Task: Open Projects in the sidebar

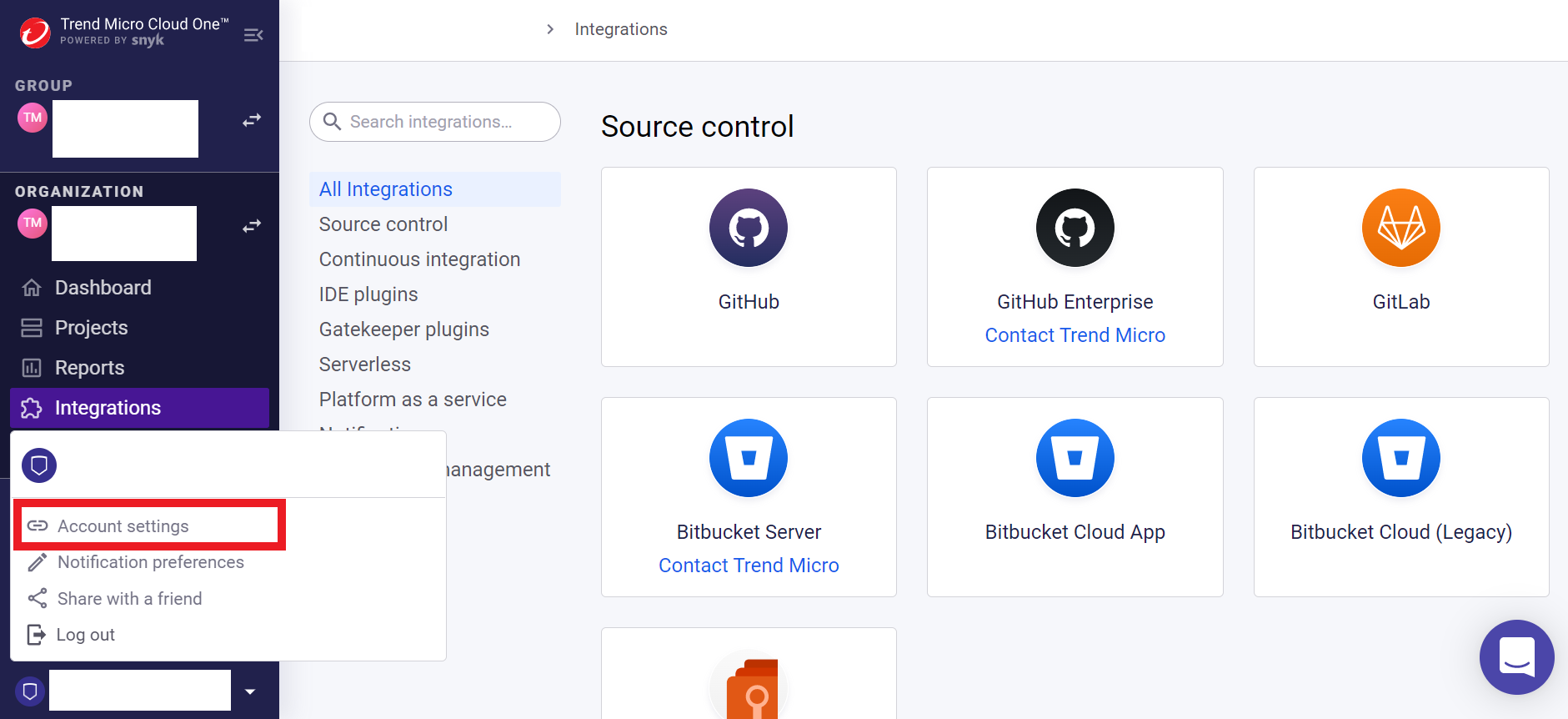Action: (x=92, y=328)
